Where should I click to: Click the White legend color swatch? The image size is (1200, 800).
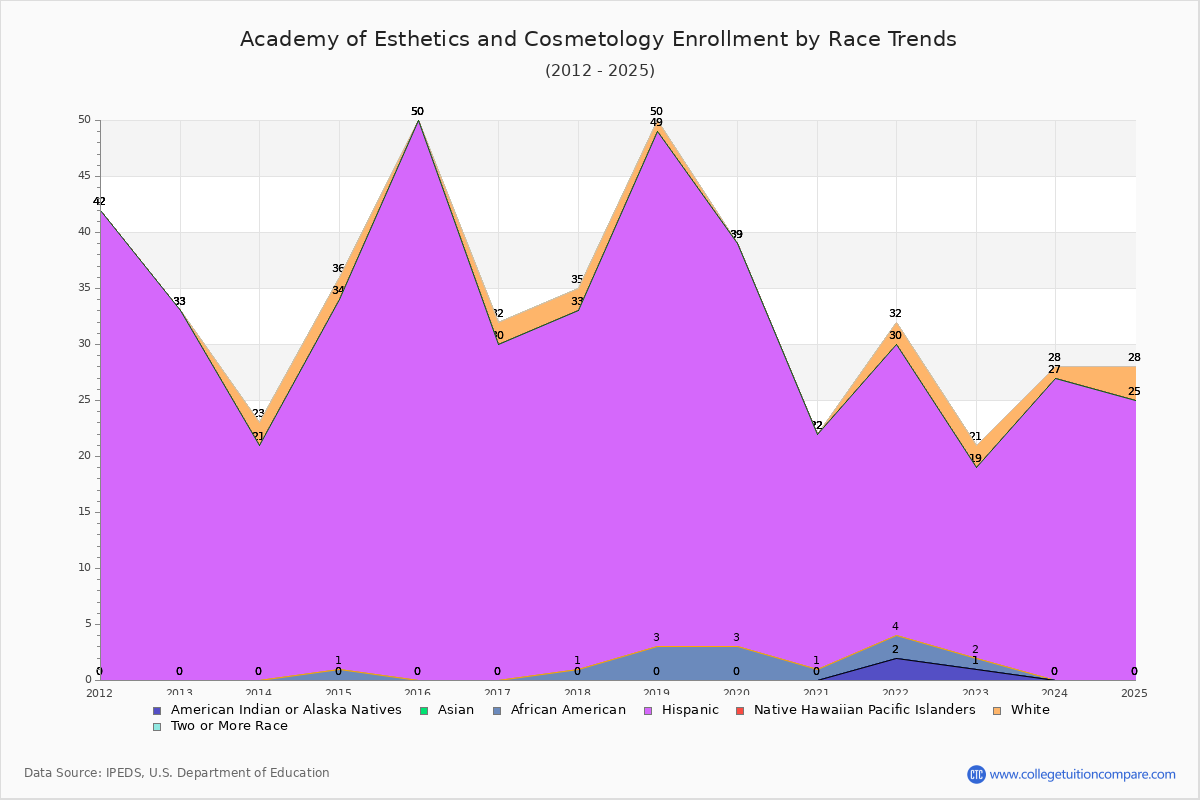[997, 710]
